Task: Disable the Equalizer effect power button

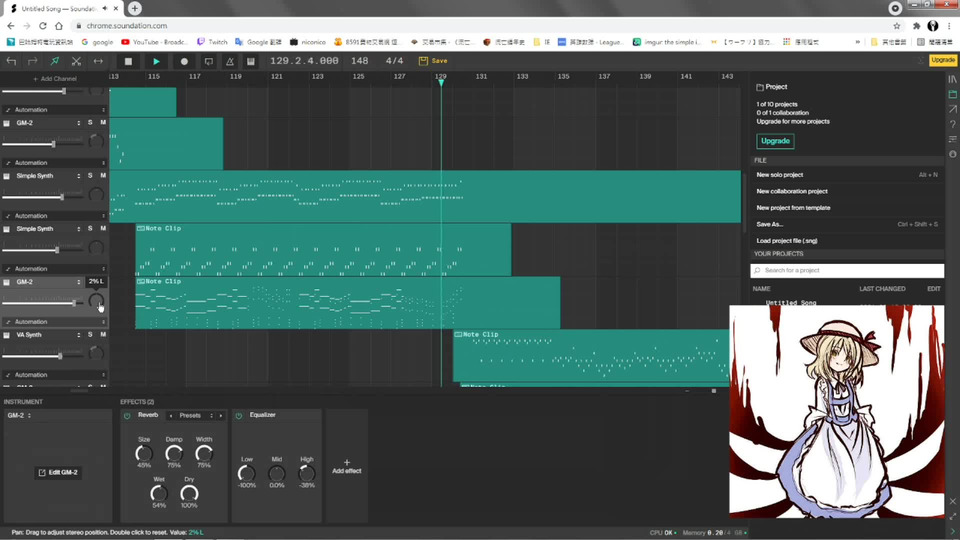Action: tap(239, 415)
